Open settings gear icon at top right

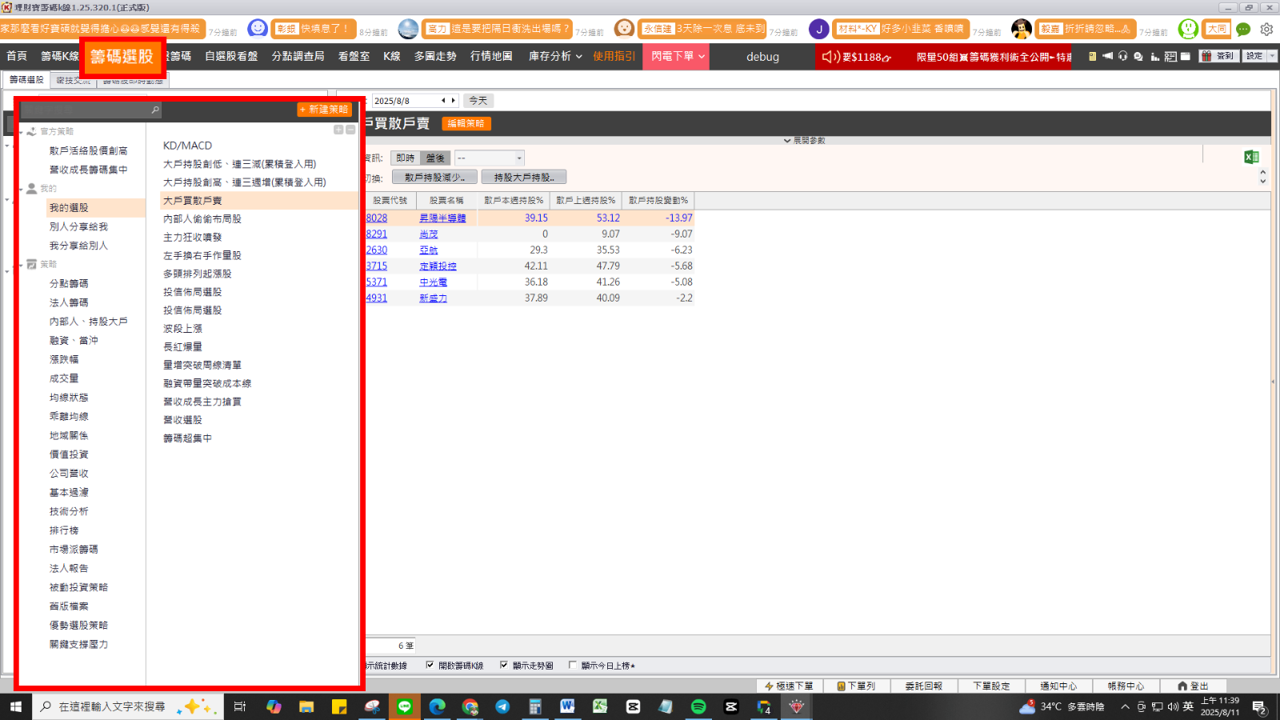(1266, 29)
